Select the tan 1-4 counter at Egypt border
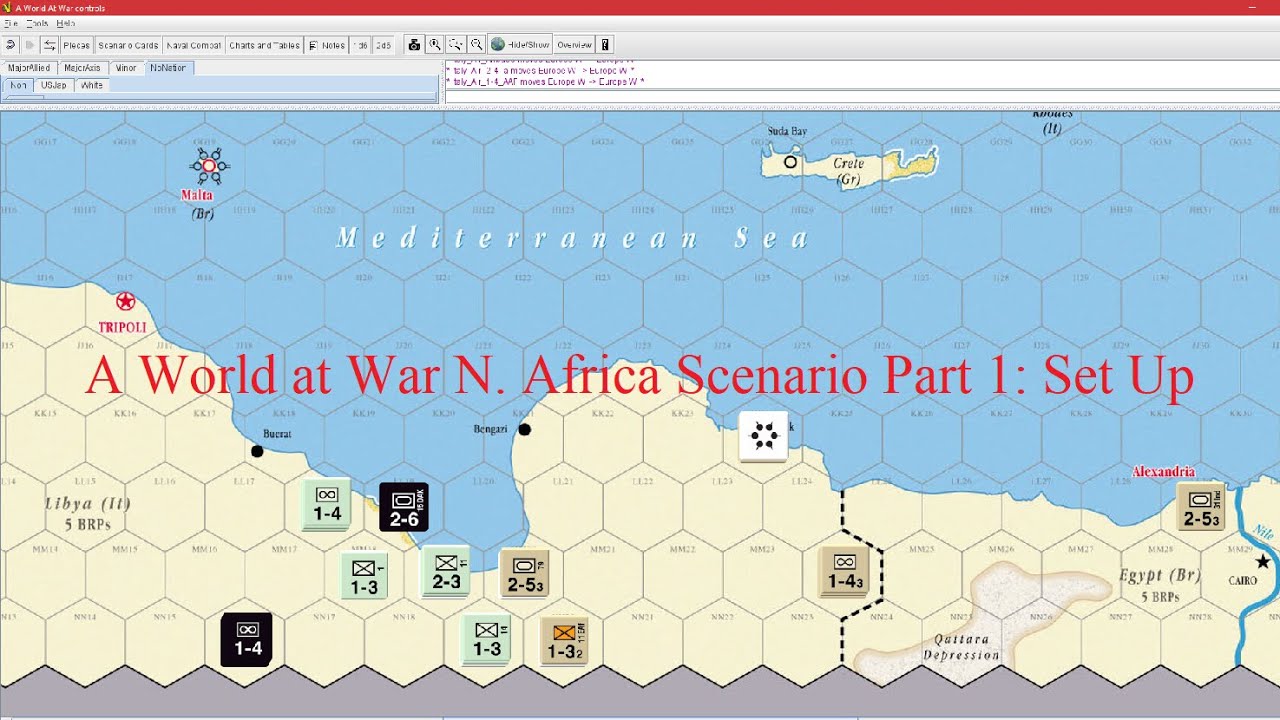1280x720 pixels. tap(844, 572)
